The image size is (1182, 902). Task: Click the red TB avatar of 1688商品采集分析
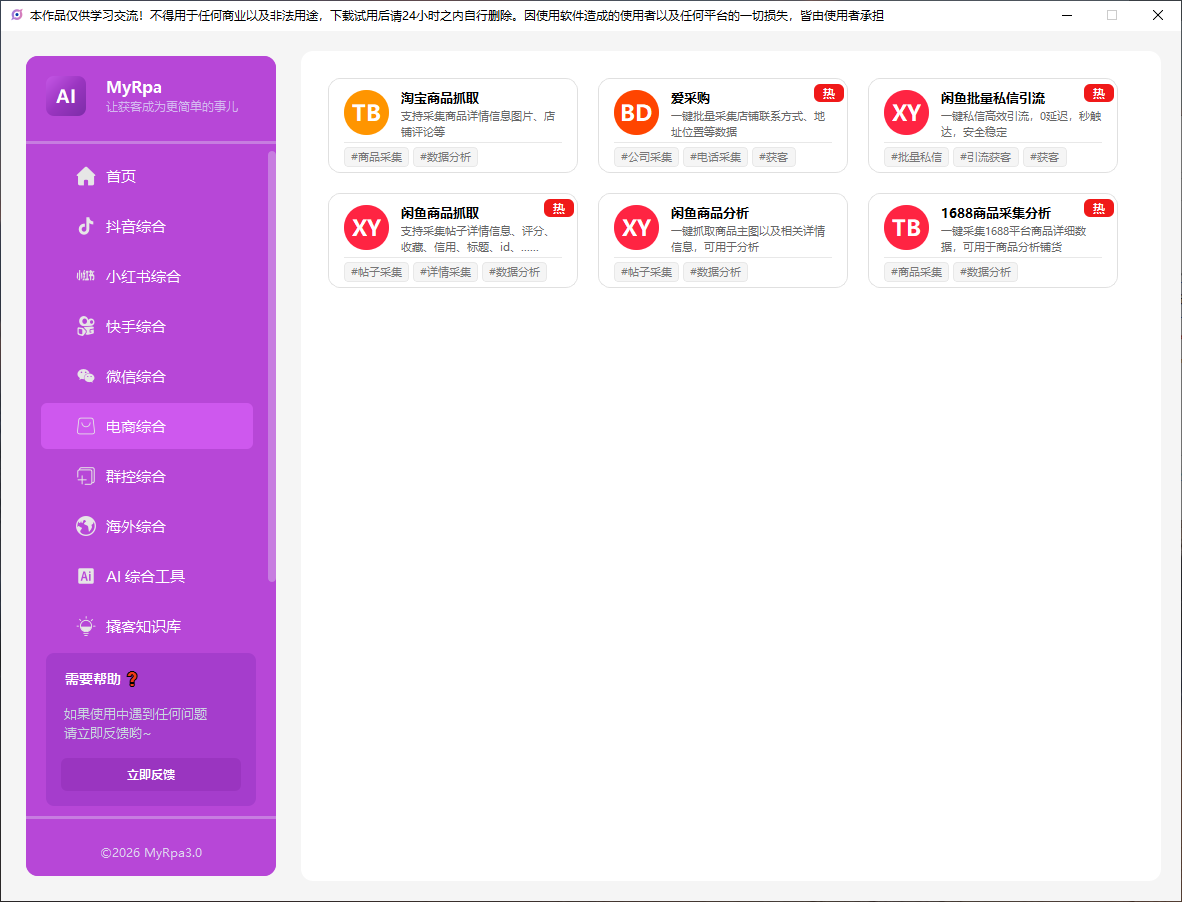tap(906, 228)
